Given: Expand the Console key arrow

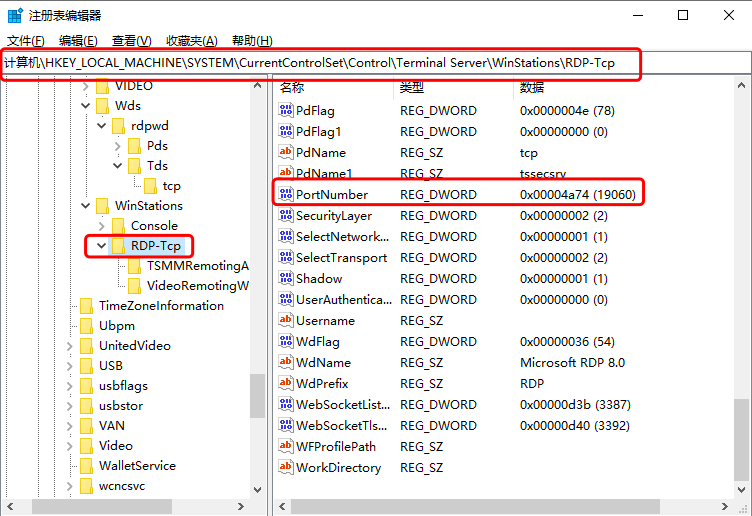Looking at the screenshot, I should coord(101,226).
